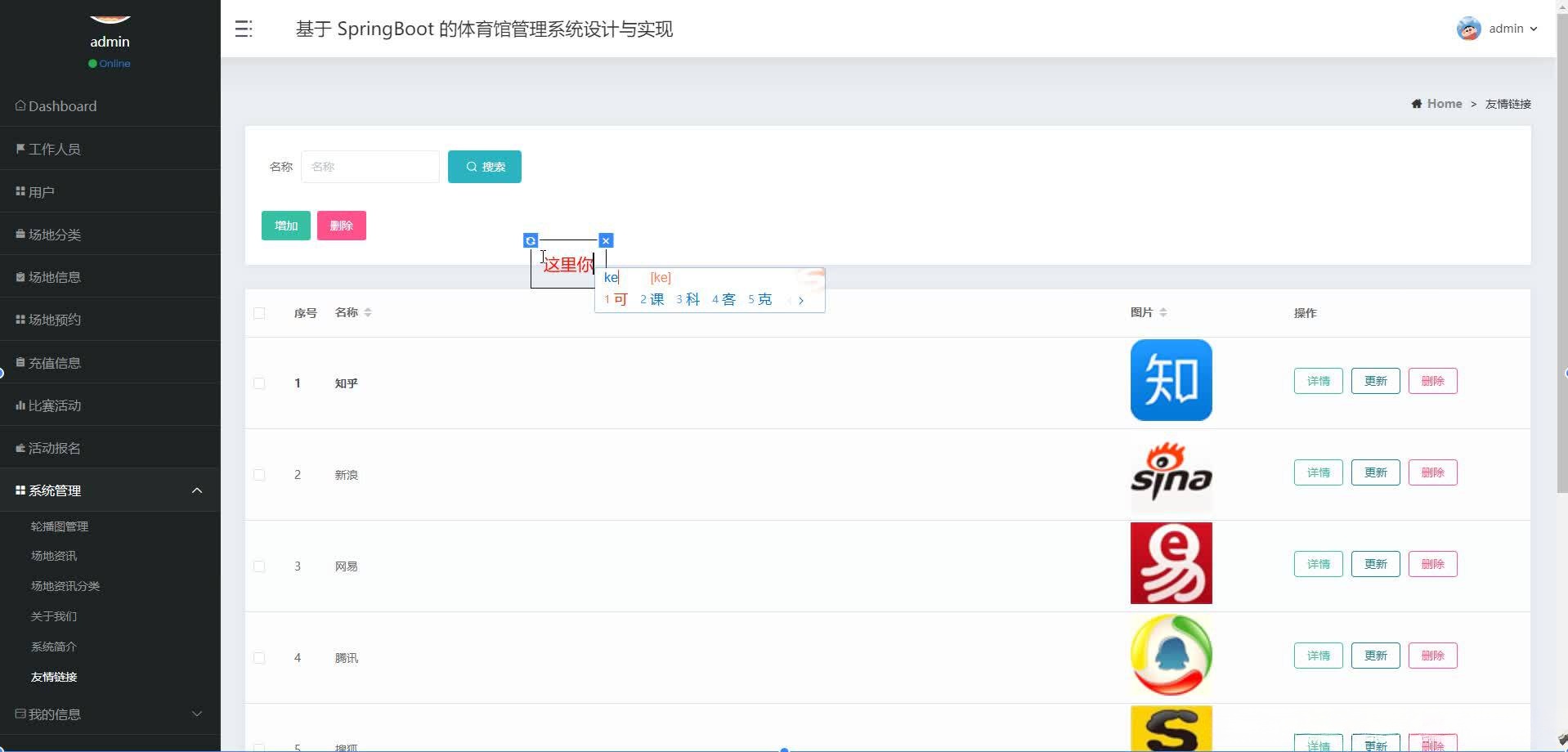Click 删除 for the 新浪 row

point(1433,472)
